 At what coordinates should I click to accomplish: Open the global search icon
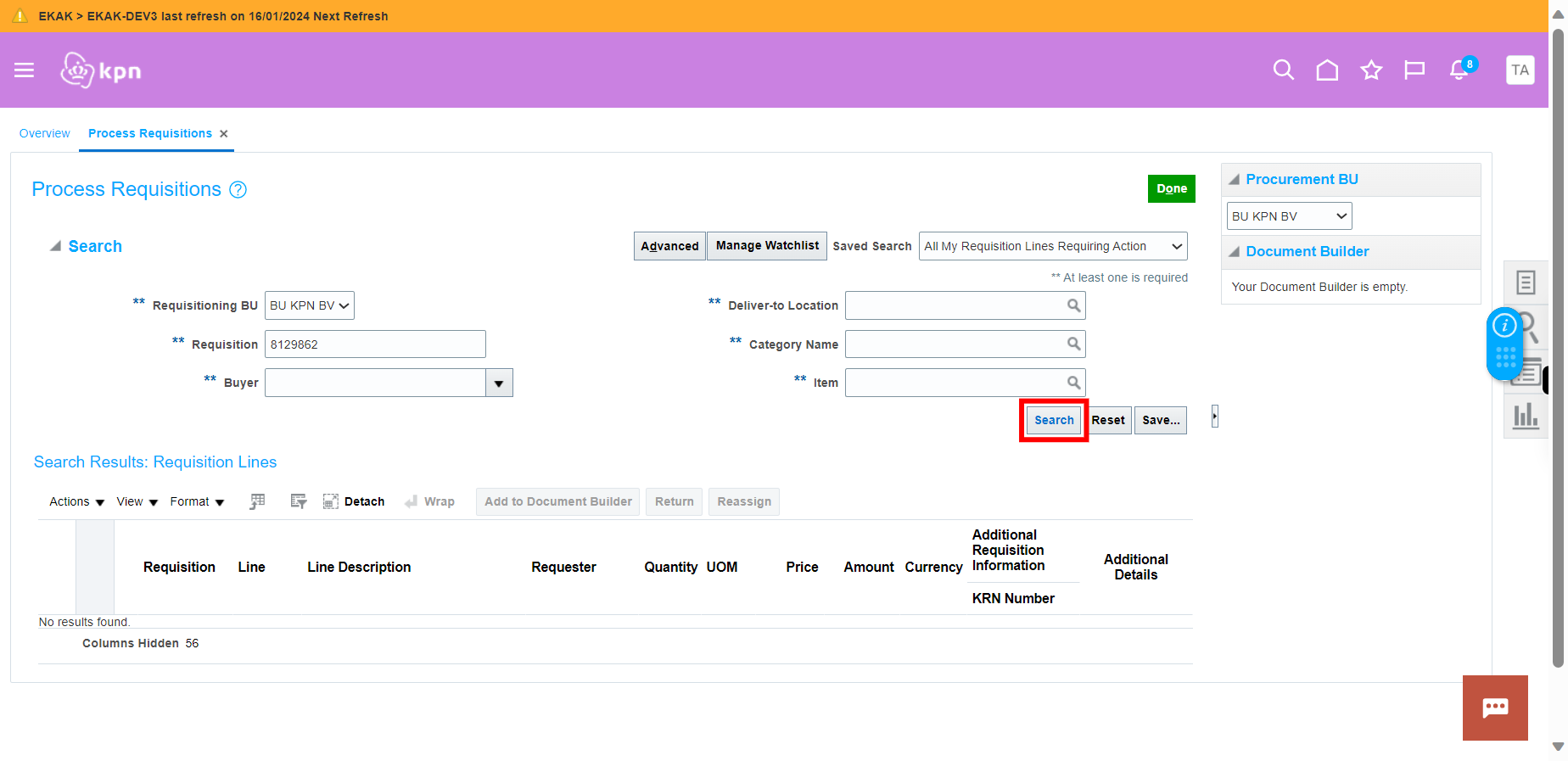[1284, 70]
